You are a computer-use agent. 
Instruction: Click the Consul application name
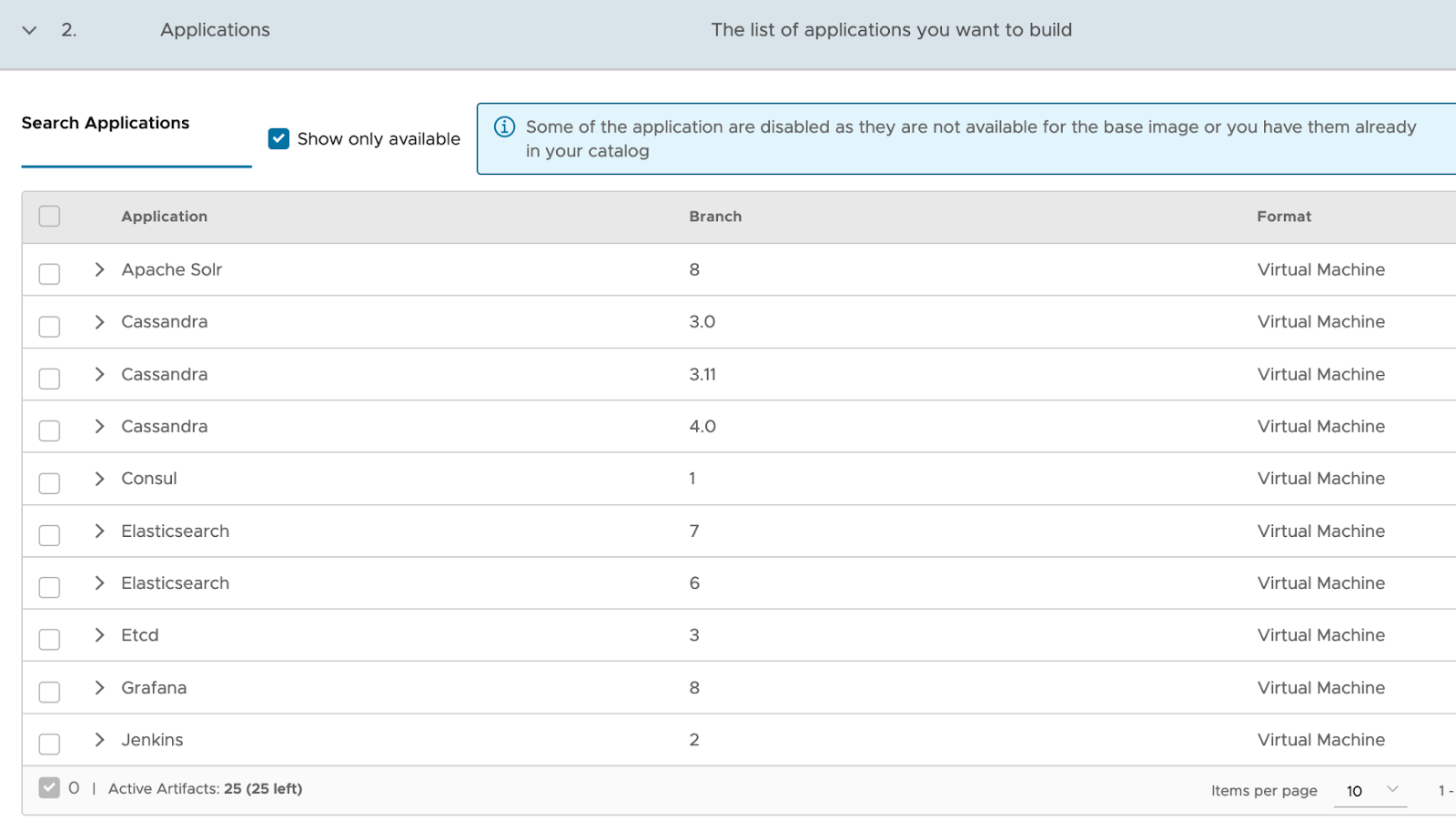[149, 479]
